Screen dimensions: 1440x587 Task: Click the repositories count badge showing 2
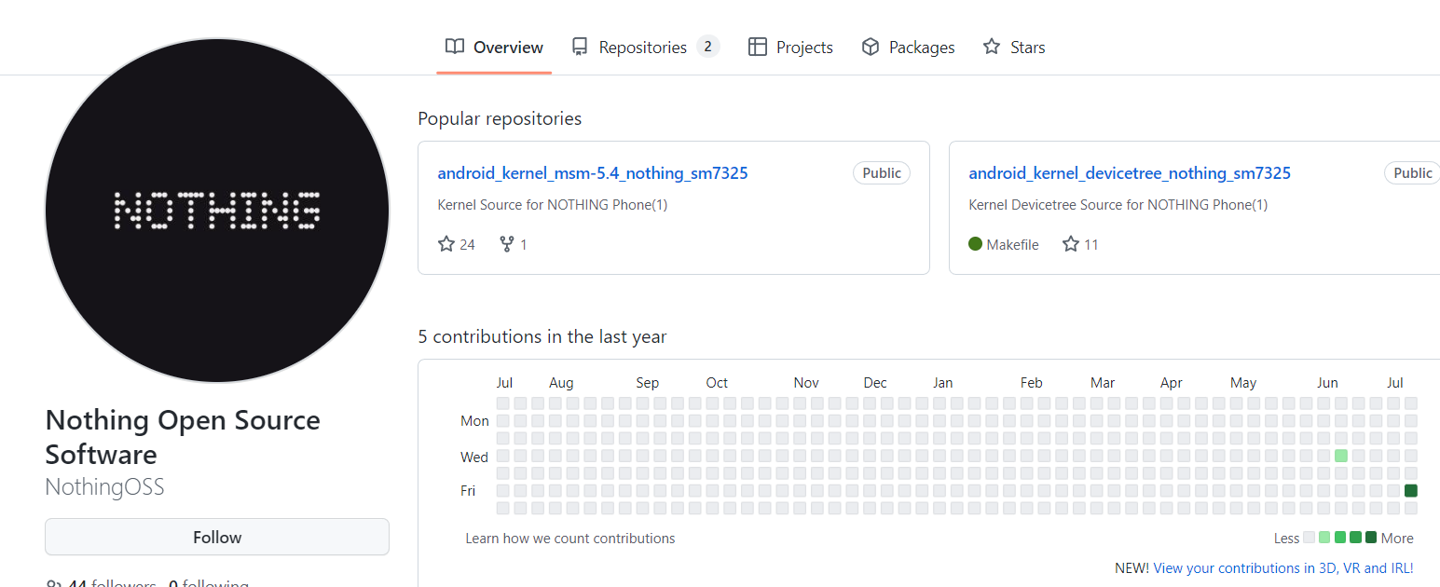[708, 47]
